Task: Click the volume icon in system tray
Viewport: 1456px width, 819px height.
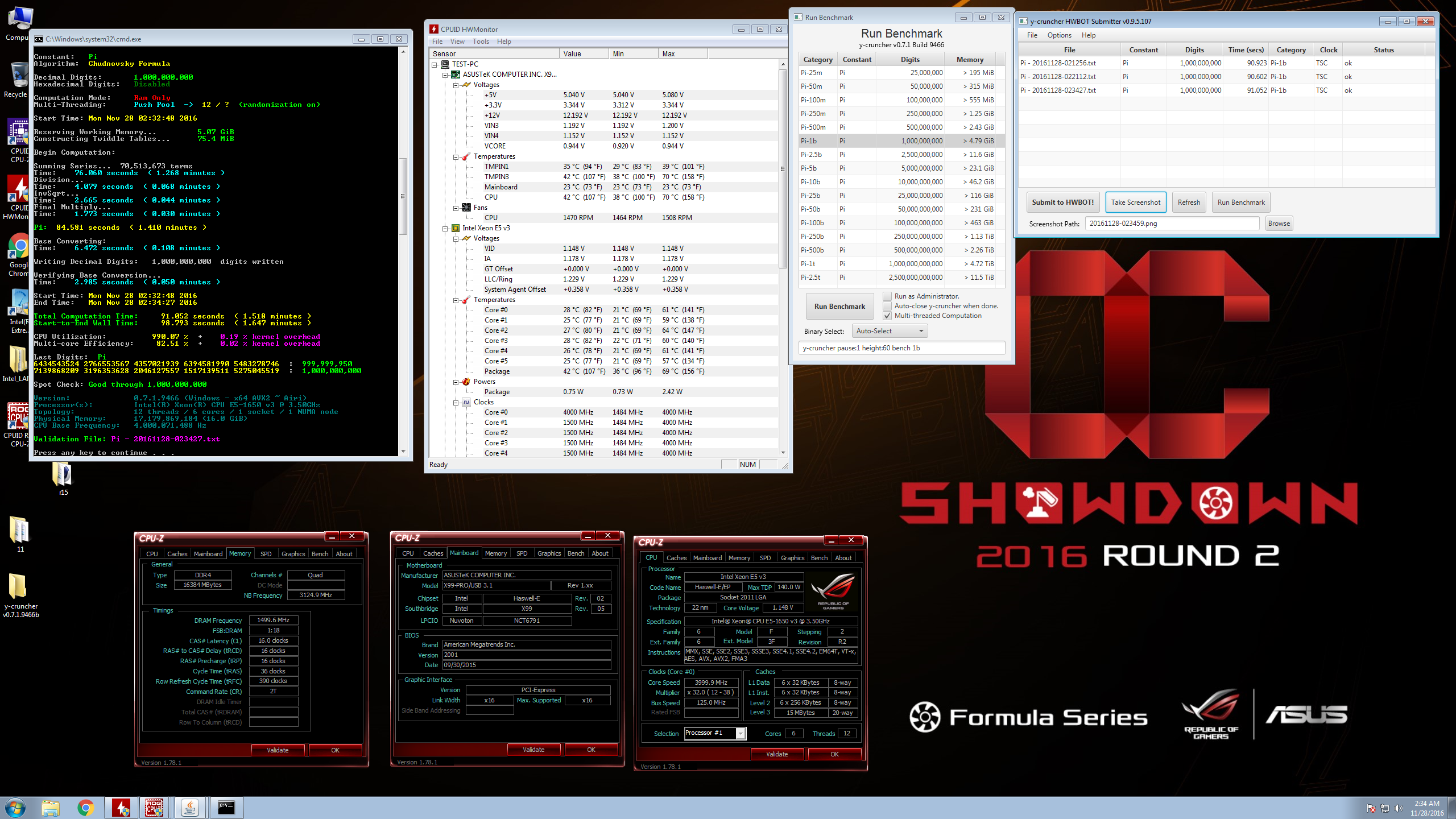Action: (1399, 808)
